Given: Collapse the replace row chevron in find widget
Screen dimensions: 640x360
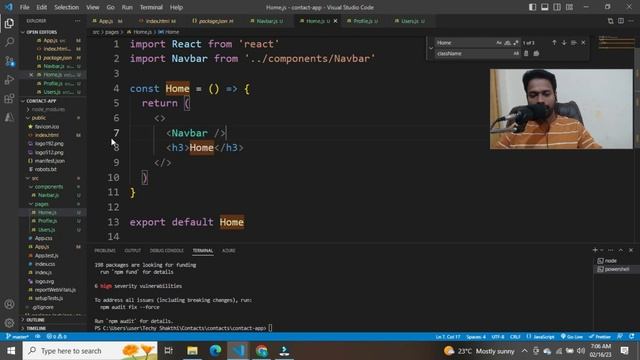Looking at the screenshot, I should [431, 48].
